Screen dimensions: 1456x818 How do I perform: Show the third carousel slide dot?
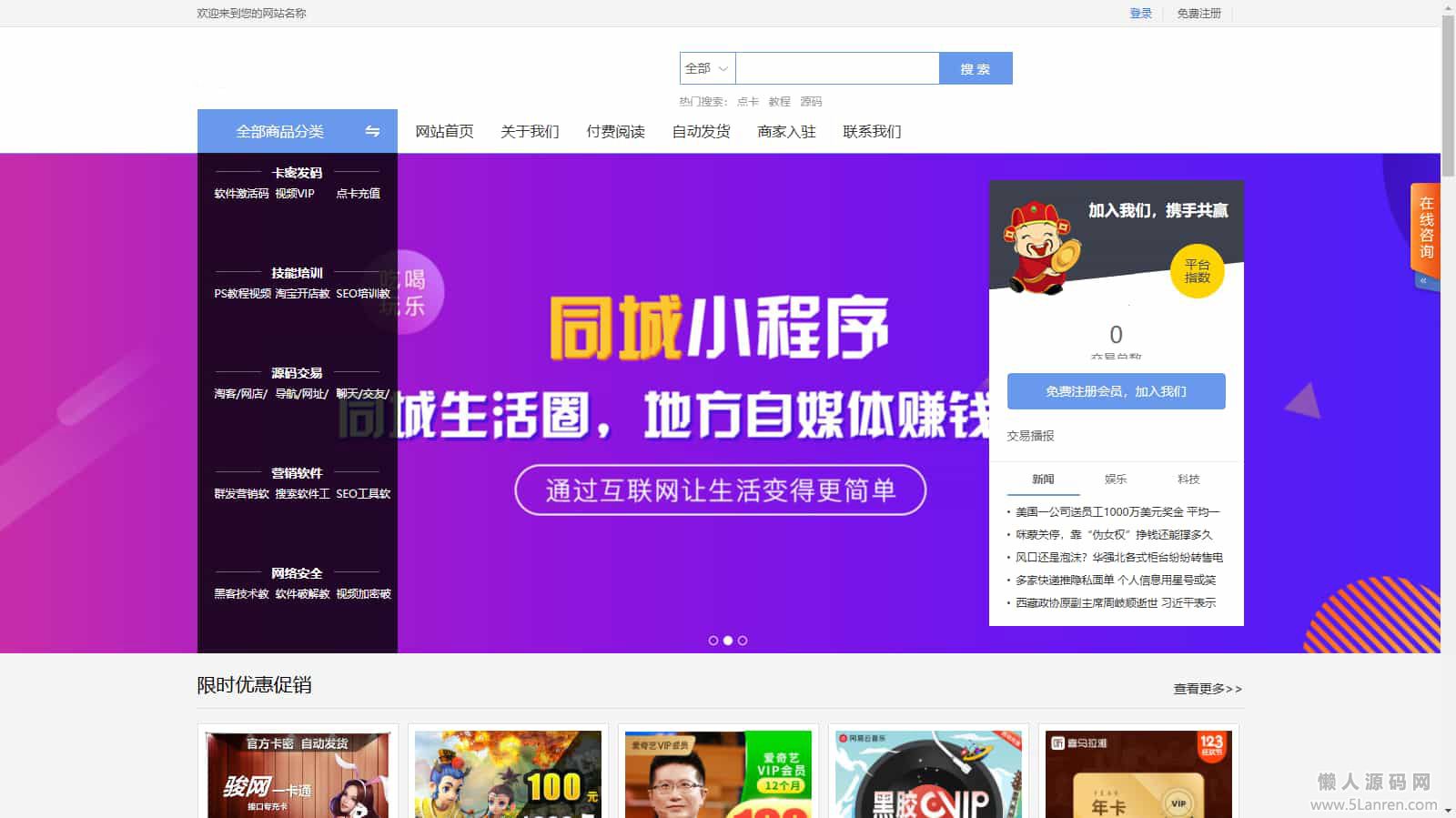(x=743, y=641)
